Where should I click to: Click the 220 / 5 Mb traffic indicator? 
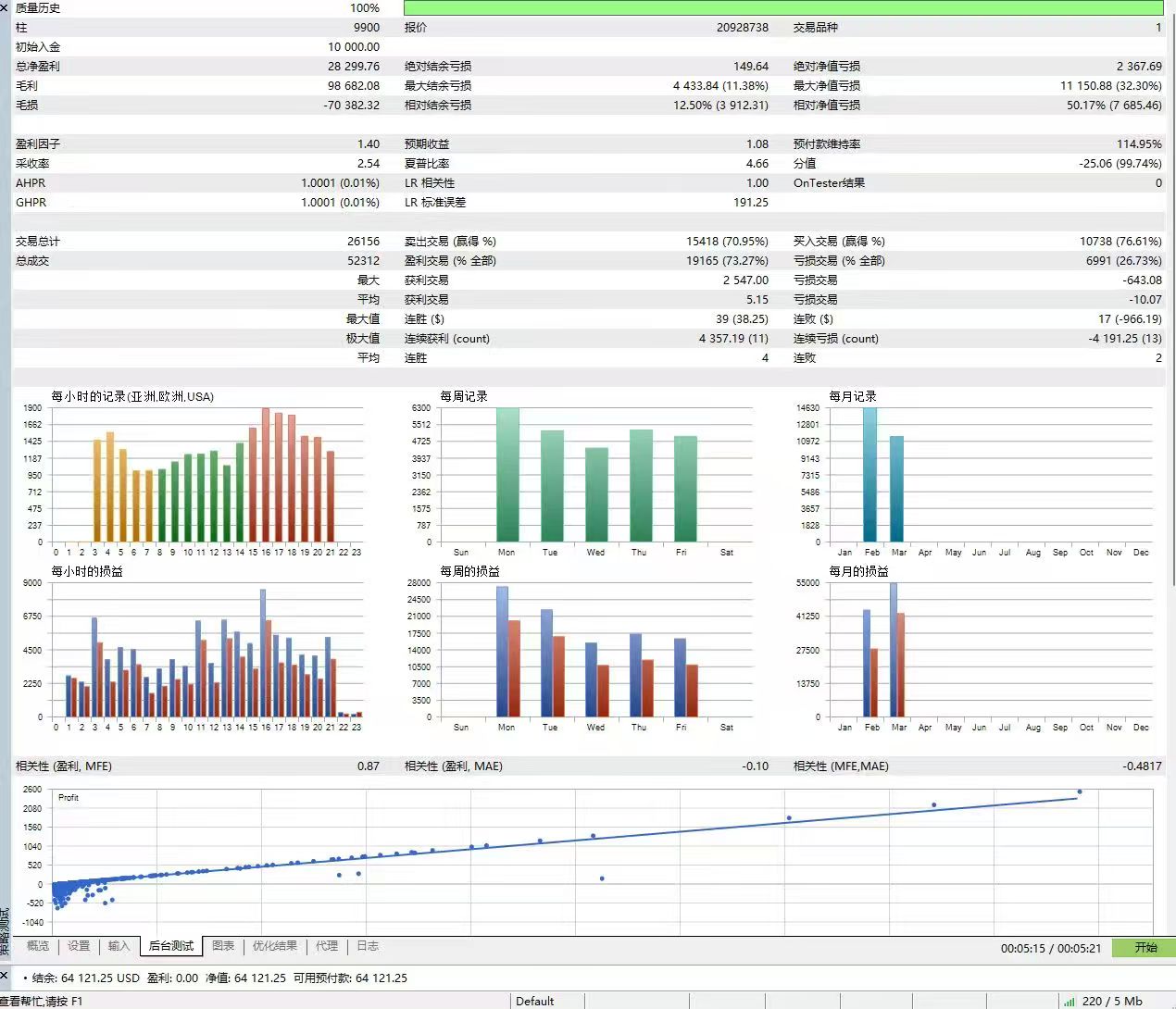point(1112,1002)
